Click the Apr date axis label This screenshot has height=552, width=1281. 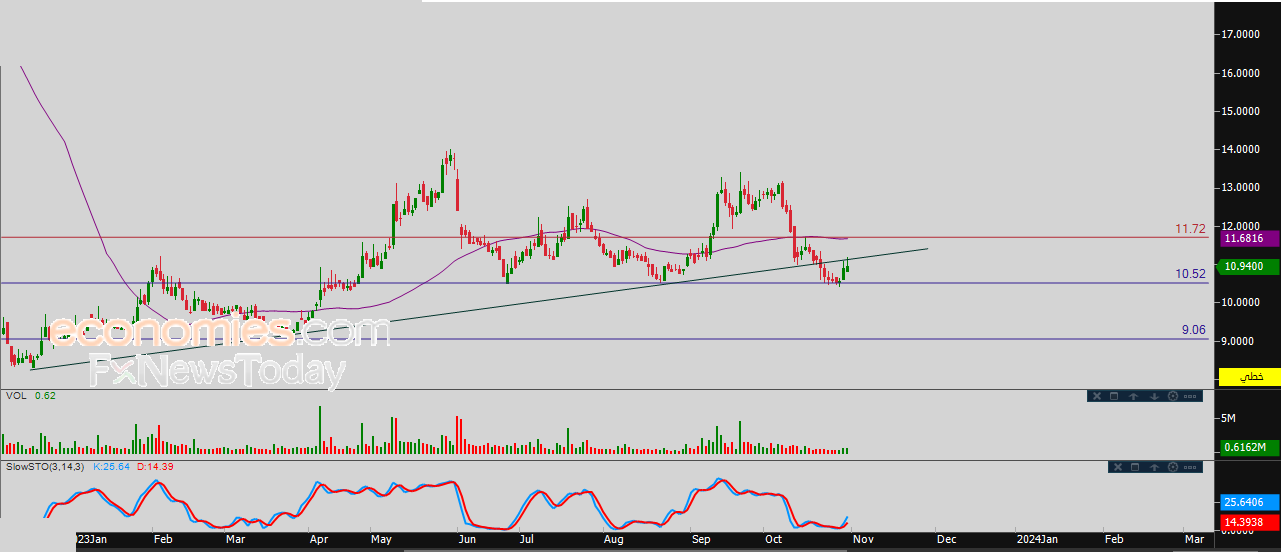(x=319, y=540)
